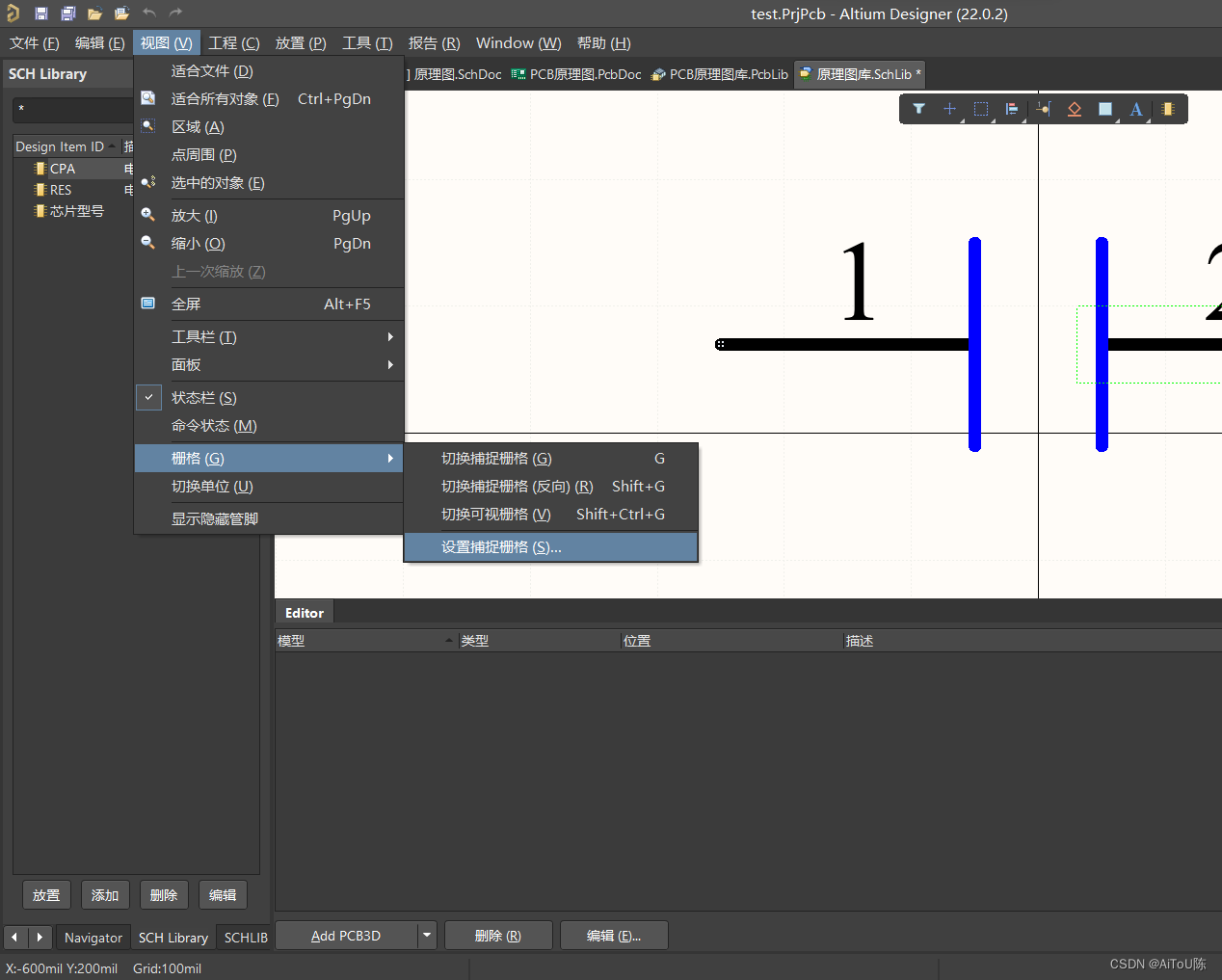Choose 区域 (A) zoom area item
The width and height of the screenshot is (1222, 980).
(x=269, y=127)
